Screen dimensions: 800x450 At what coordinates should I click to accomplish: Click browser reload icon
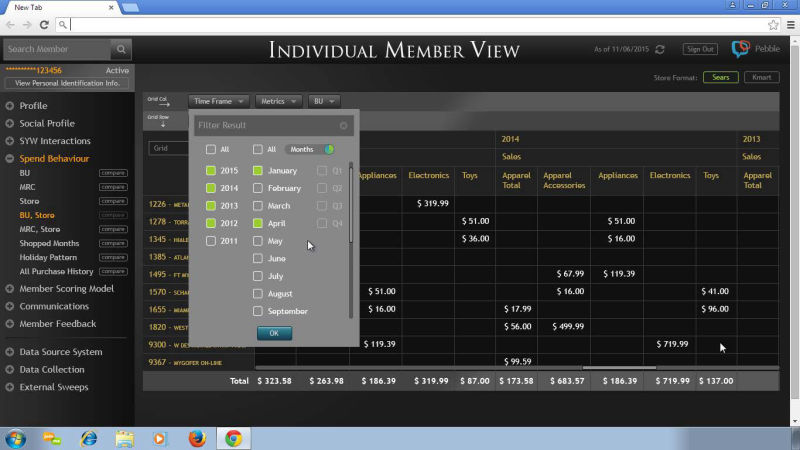(x=46, y=24)
